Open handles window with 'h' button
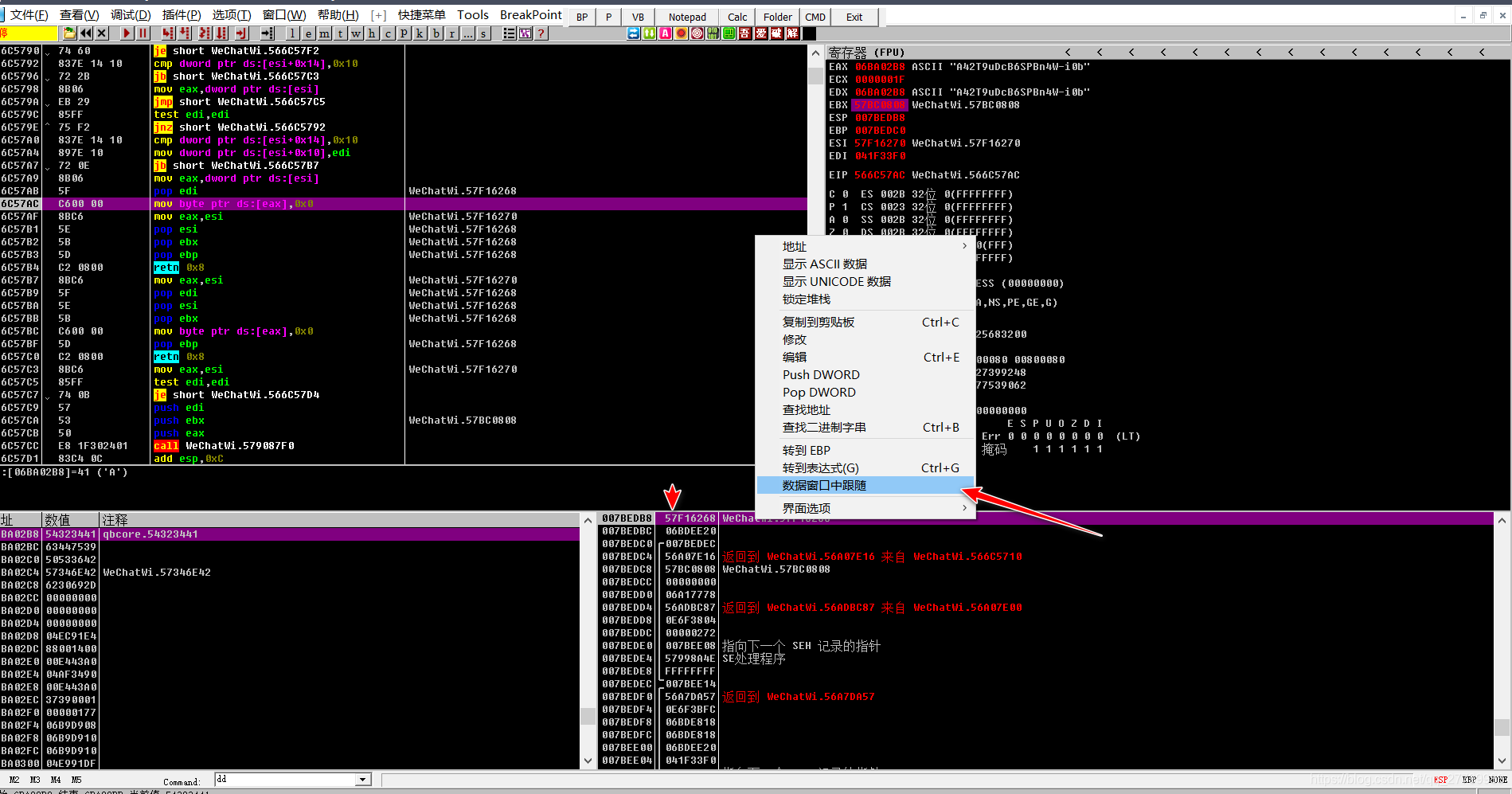 coord(373,33)
